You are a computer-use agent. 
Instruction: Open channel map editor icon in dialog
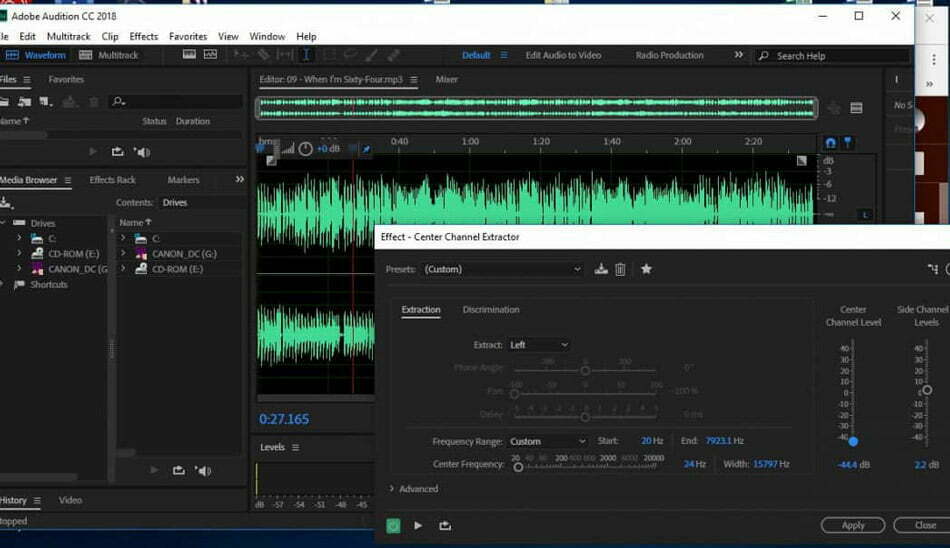pyautogui.click(x=933, y=269)
